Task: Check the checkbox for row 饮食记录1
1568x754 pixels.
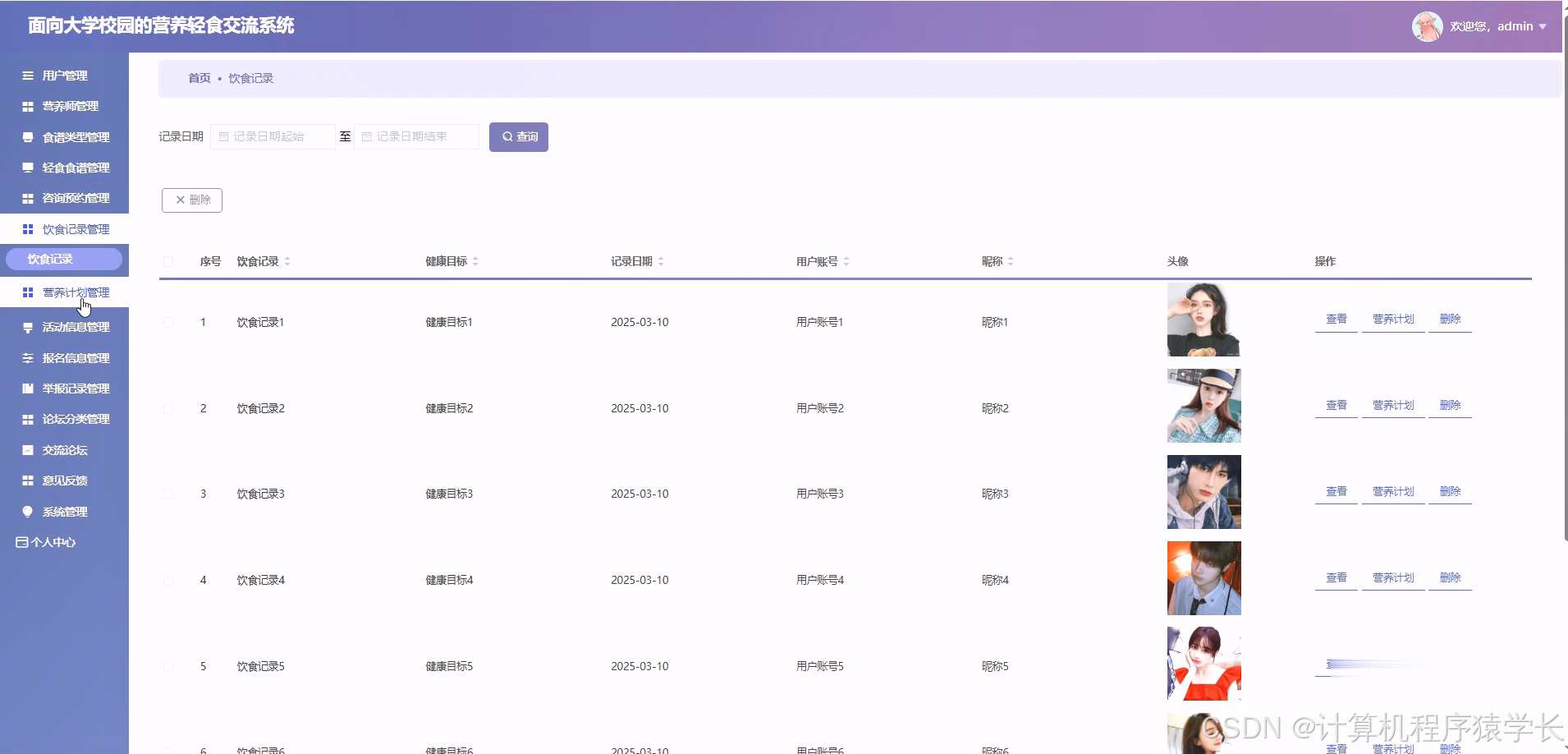Action: point(168,321)
